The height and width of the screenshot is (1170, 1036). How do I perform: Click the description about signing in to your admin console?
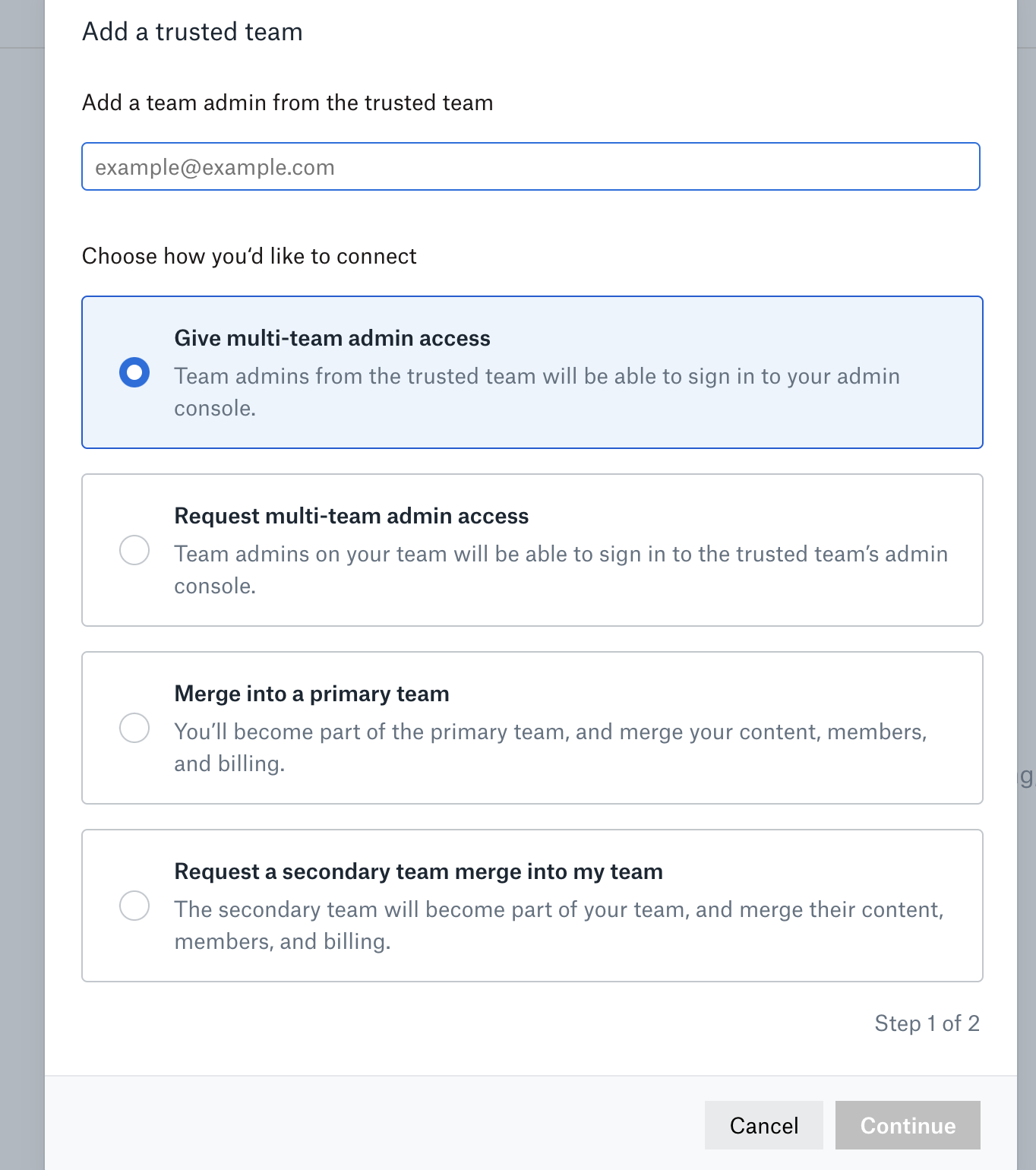[536, 392]
